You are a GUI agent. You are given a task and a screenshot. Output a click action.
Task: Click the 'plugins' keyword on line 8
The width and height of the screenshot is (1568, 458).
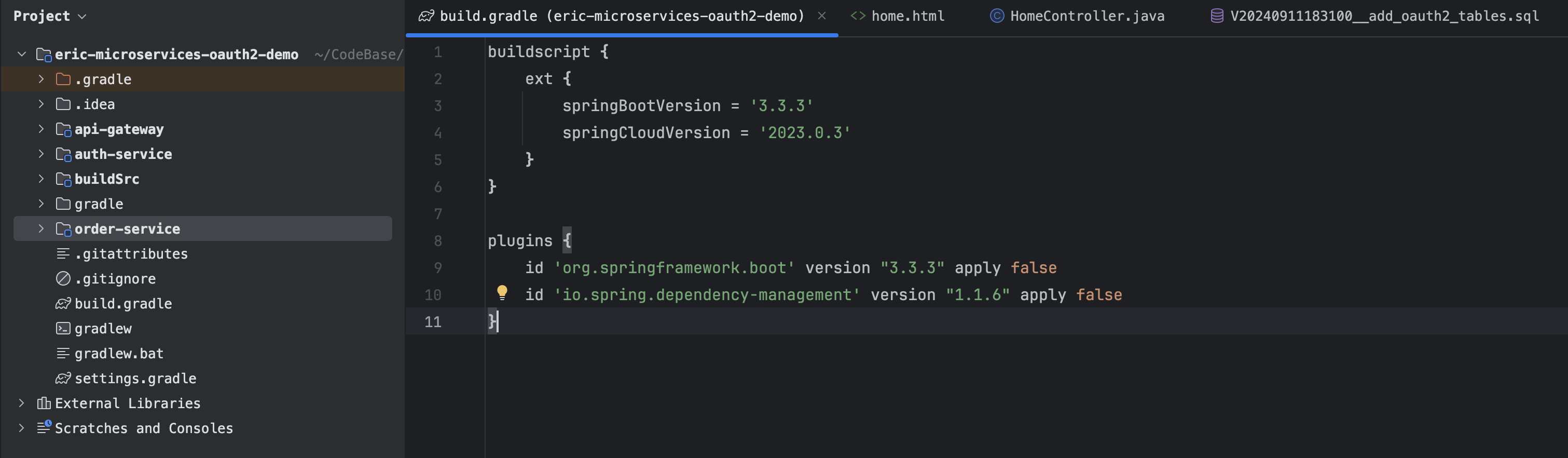coord(519,241)
